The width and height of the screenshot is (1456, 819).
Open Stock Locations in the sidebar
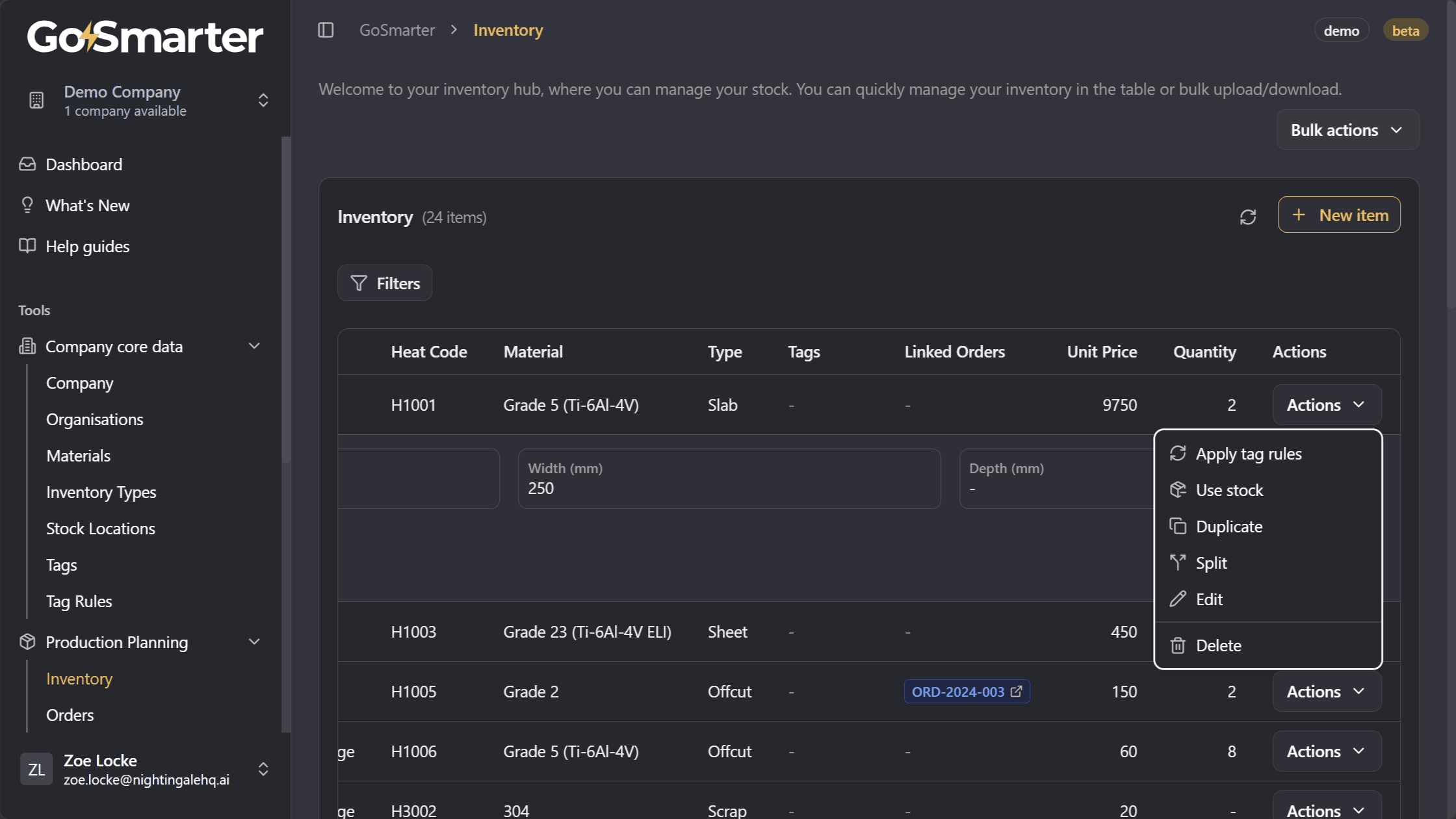tap(100, 528)
